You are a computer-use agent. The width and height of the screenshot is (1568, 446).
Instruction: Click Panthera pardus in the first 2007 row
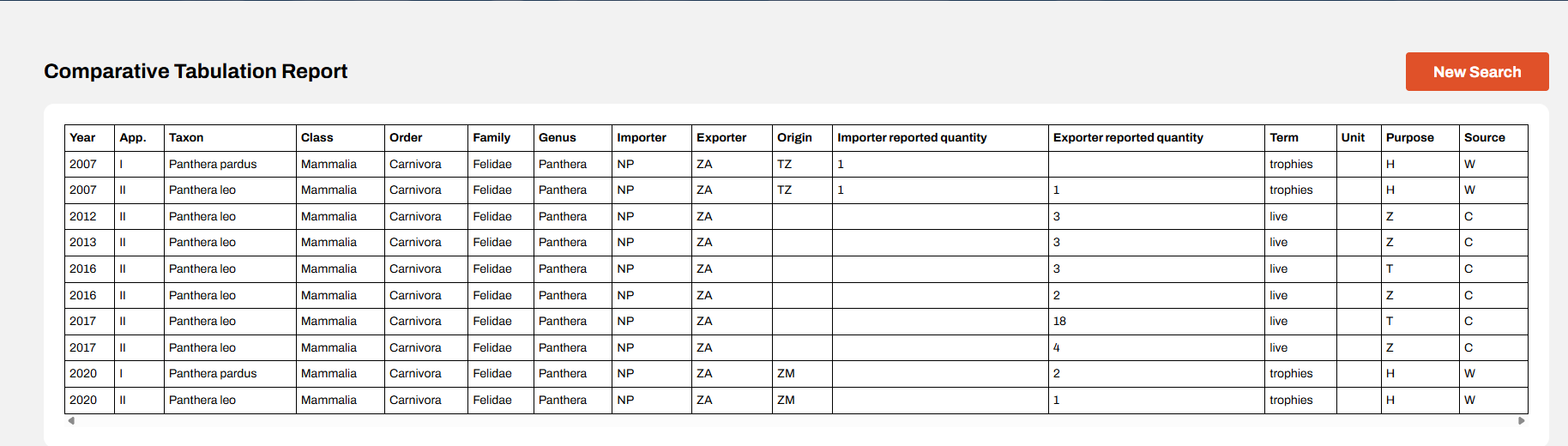[x=213, y=164]
